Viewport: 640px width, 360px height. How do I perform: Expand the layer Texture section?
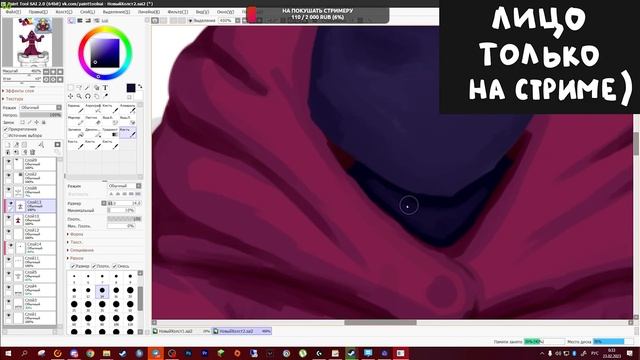point(13,99)
